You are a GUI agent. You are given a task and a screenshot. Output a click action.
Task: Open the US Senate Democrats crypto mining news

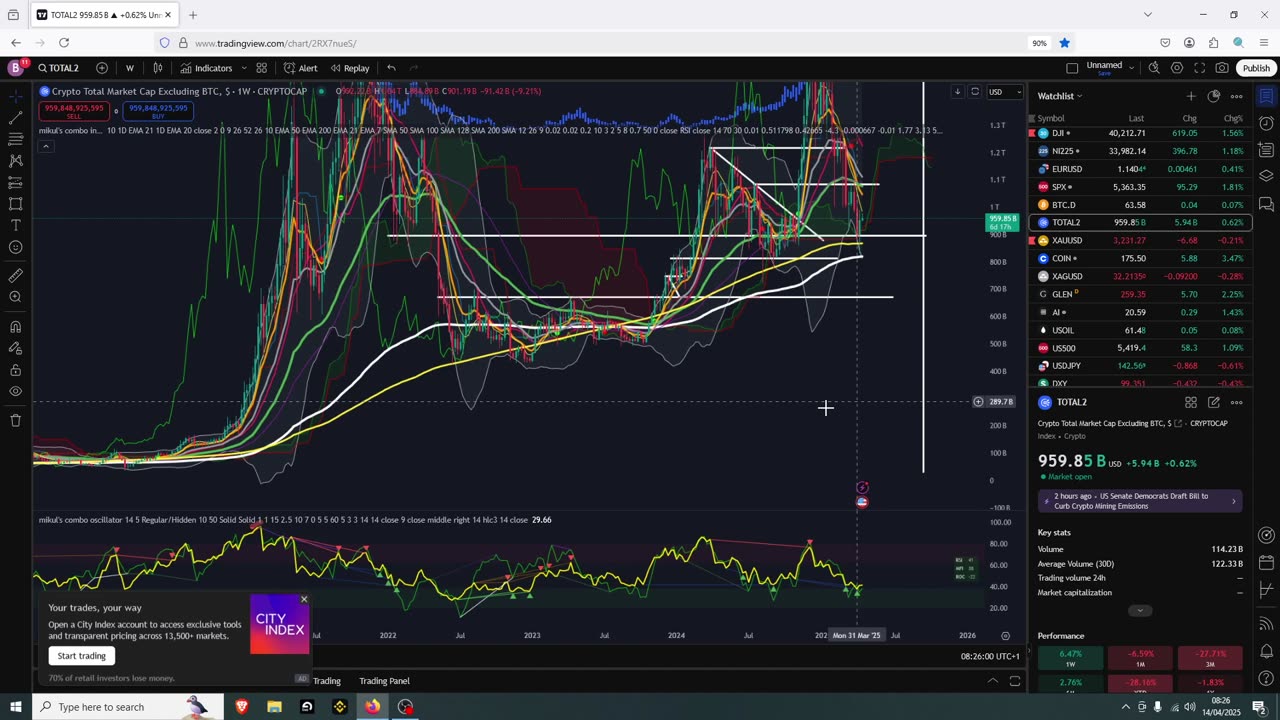(1140, 501)
